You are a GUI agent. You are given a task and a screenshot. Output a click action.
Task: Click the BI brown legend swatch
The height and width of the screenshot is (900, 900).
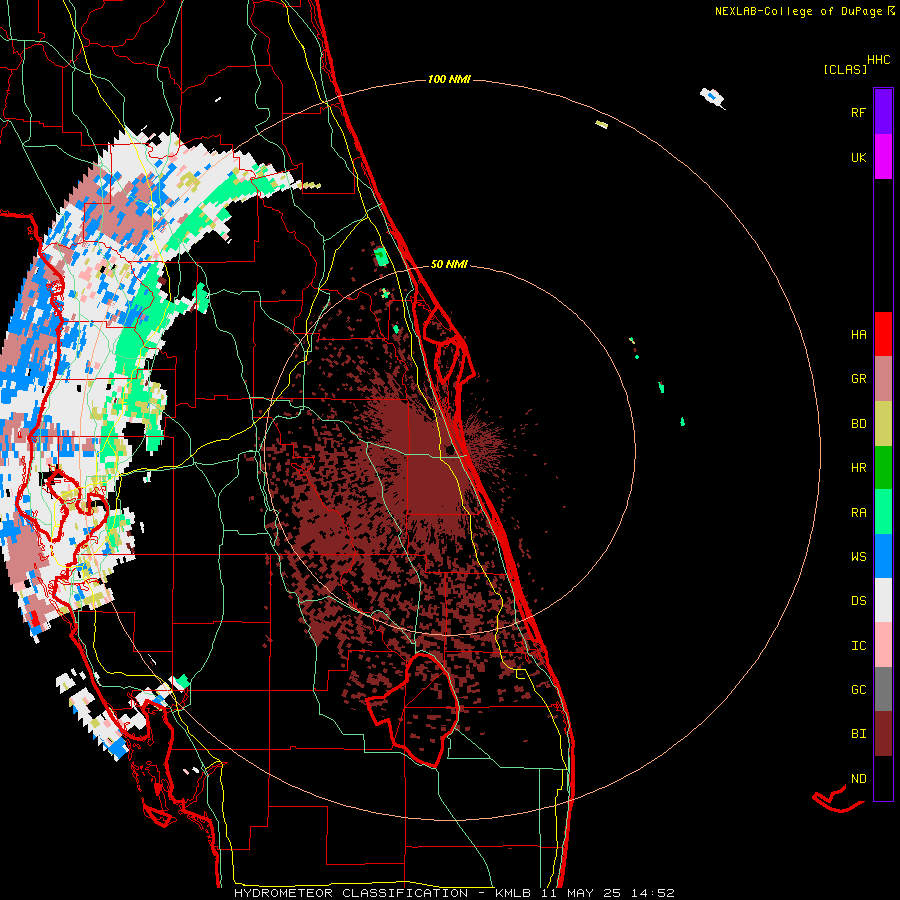pos(883,734)
